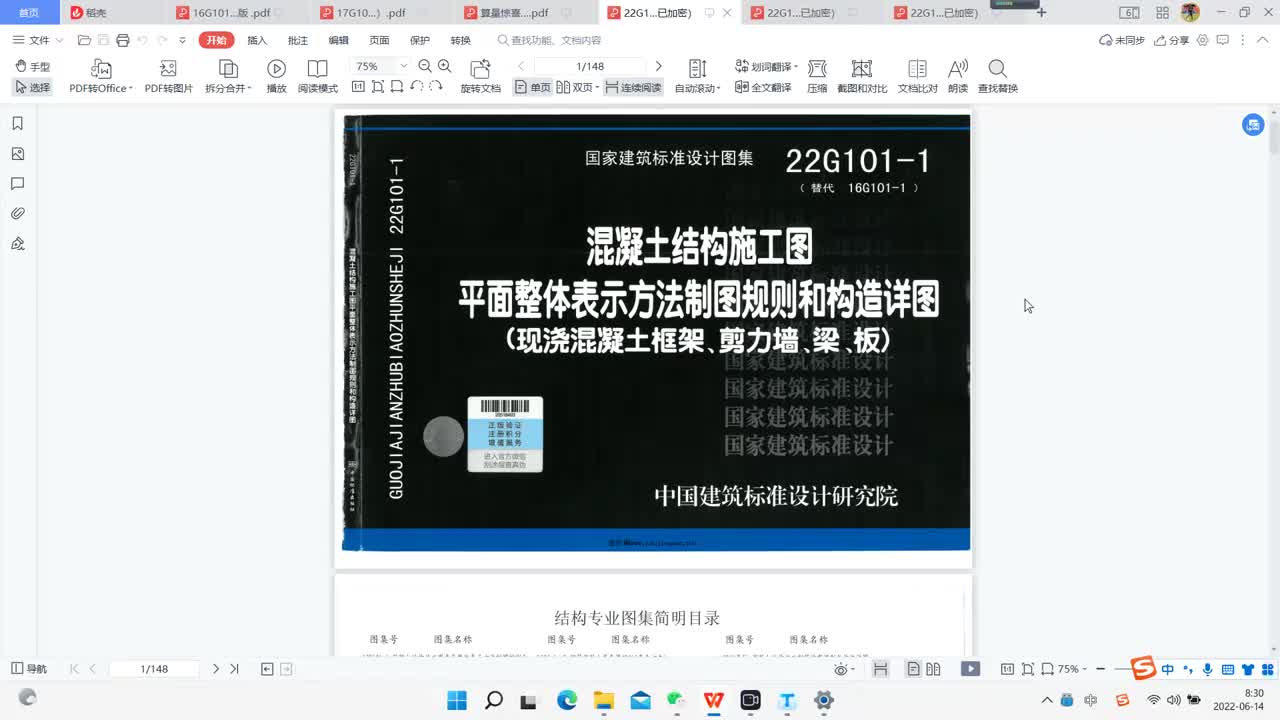Start Read Aloud (朗读)
The height and width of the screenshot is (720, 1280).
958,76
